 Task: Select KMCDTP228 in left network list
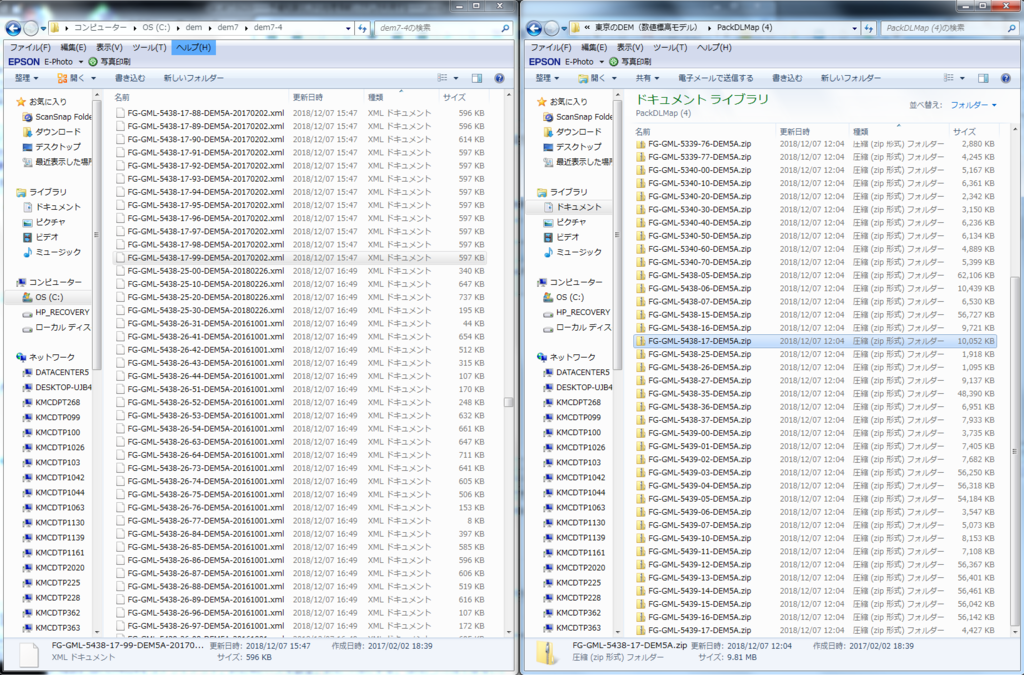coord(51,597)
